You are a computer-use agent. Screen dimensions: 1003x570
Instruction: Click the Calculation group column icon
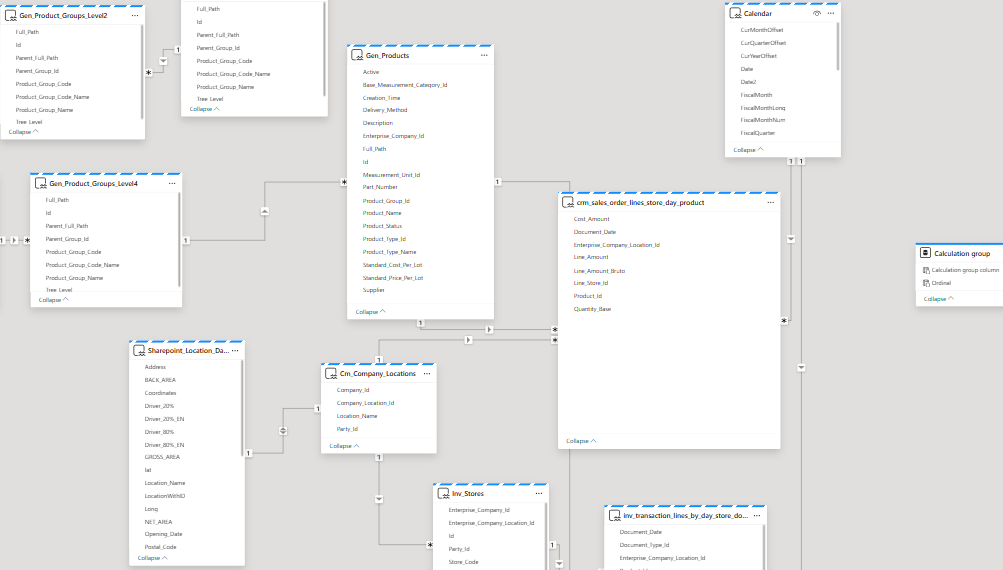tap(926, 271)
